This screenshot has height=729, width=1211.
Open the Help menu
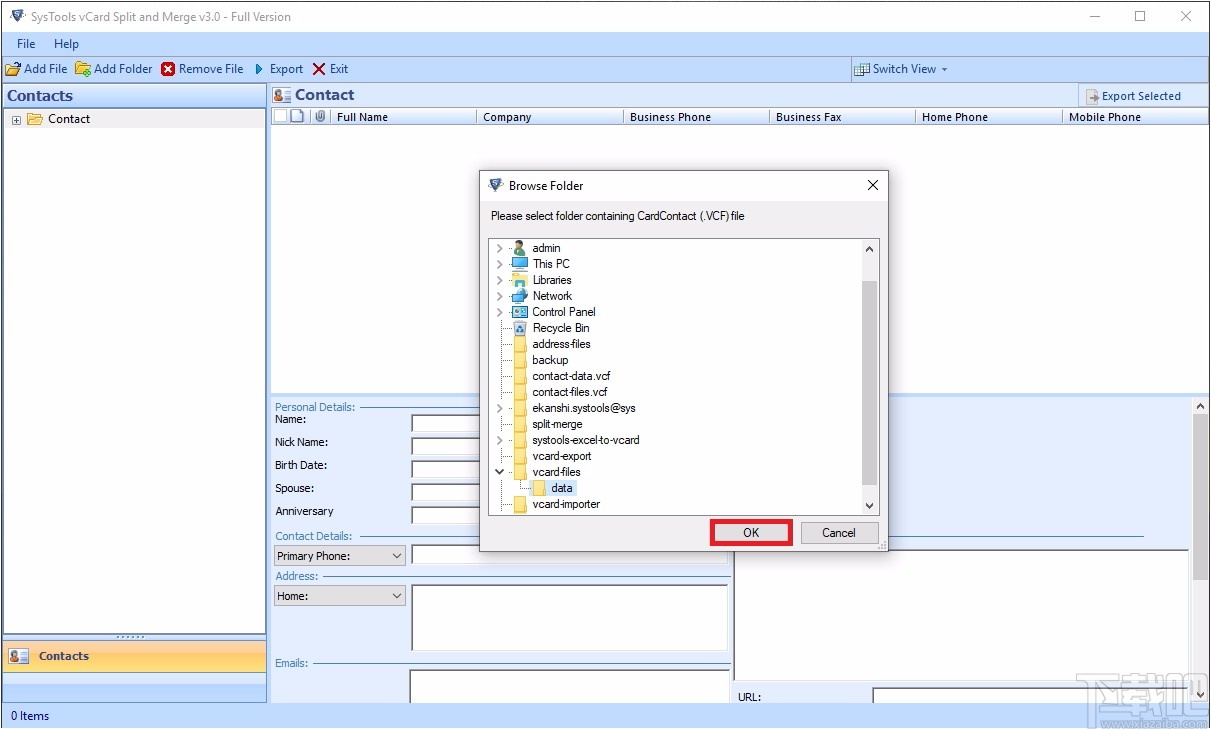click(66, 44)
